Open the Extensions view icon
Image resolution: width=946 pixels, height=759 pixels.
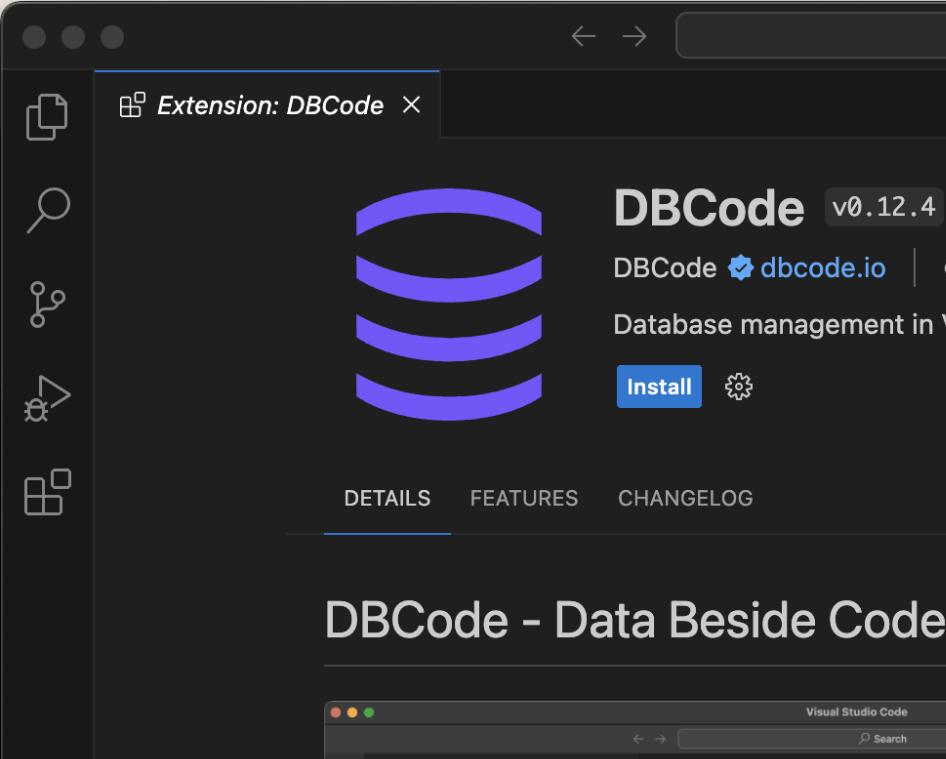pos(47,492)
